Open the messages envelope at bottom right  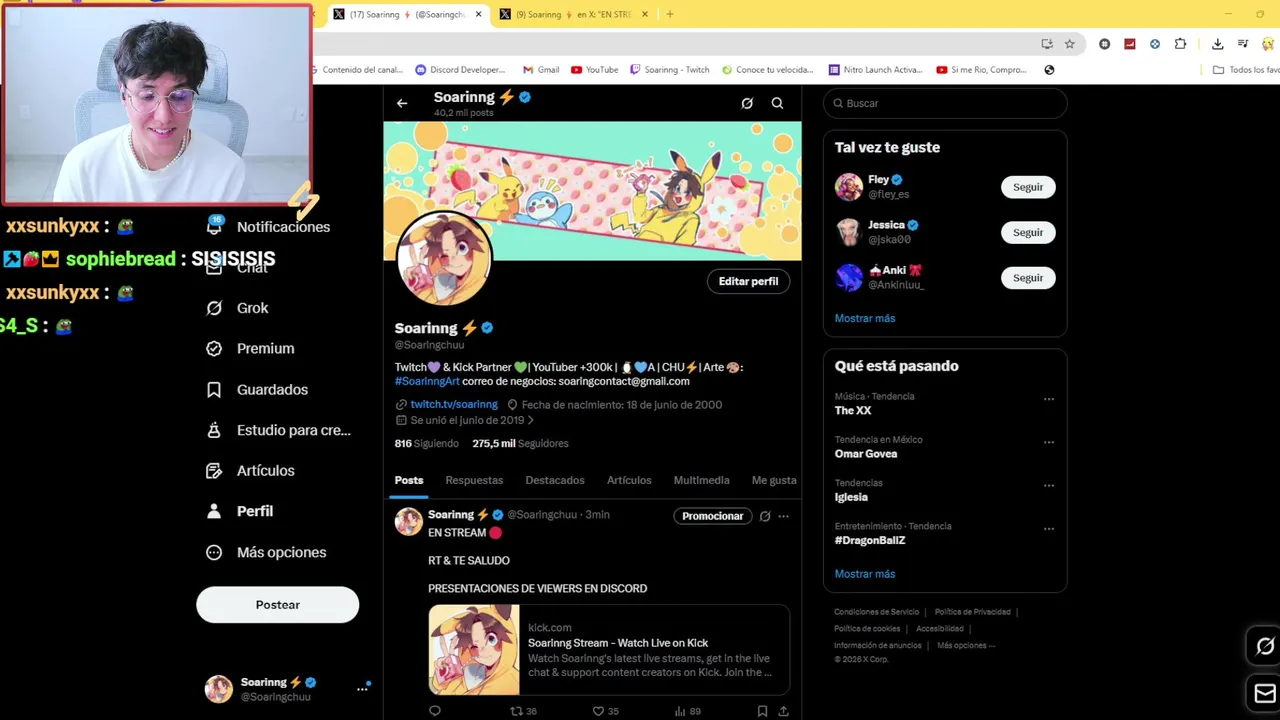tap(1264, 692)
